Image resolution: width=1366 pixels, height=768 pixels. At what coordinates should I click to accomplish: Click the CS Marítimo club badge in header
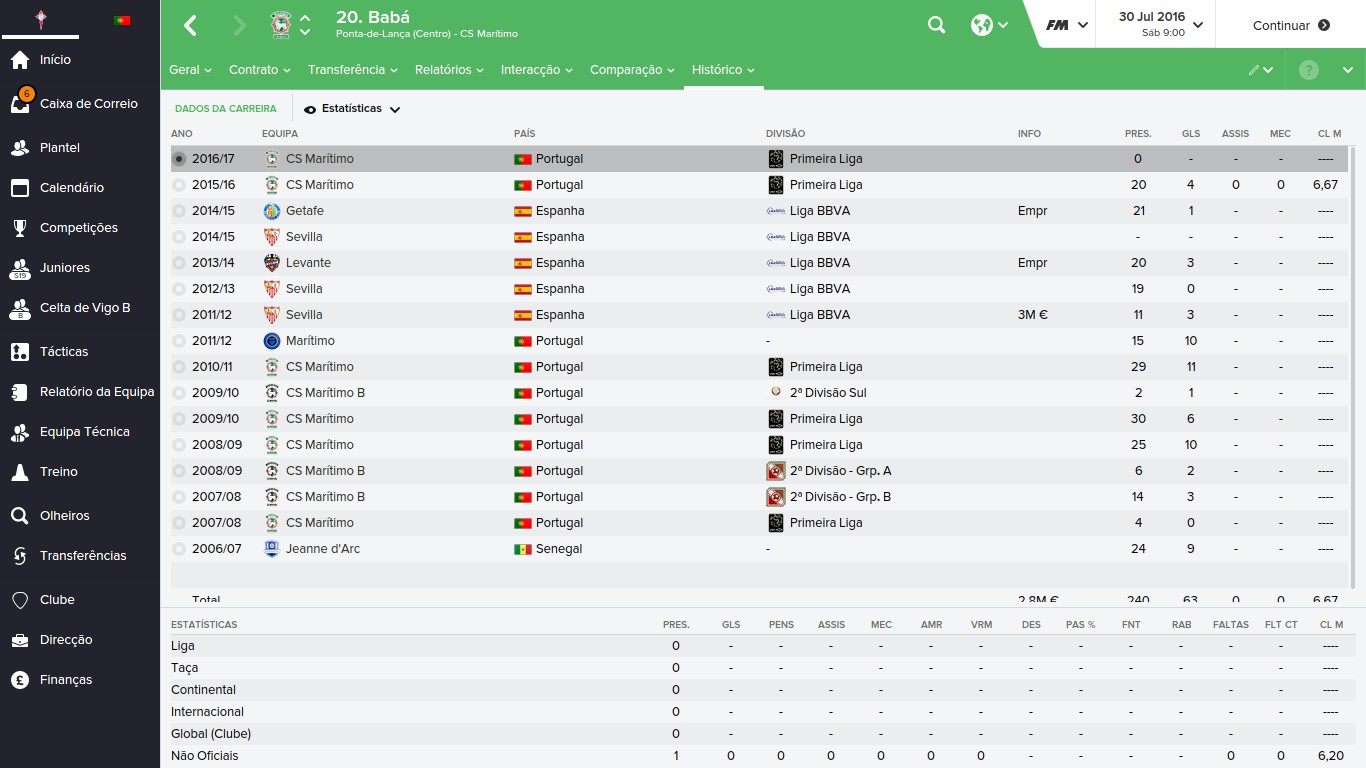point(281,25)
